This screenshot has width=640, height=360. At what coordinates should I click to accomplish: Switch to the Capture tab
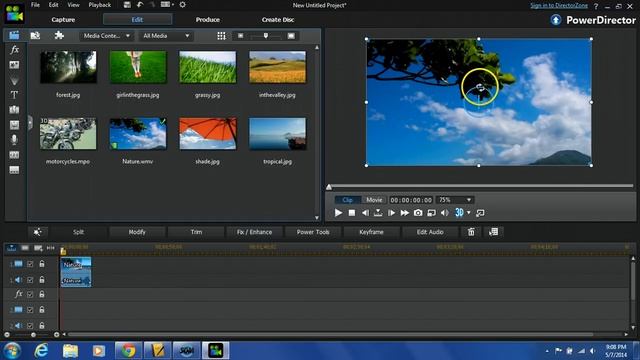click(63, 20)
